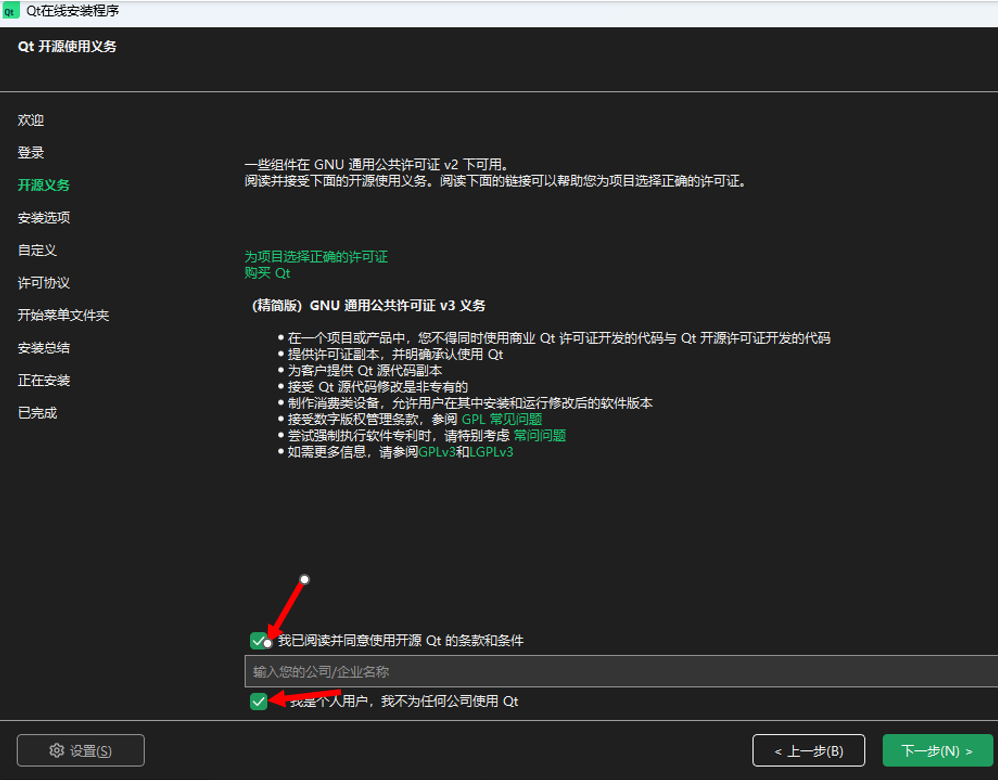Image resolution: width=998 pixels, height=780 pixels.
Task: Select the 已完成 step in the sidebar
Action: 37,413
